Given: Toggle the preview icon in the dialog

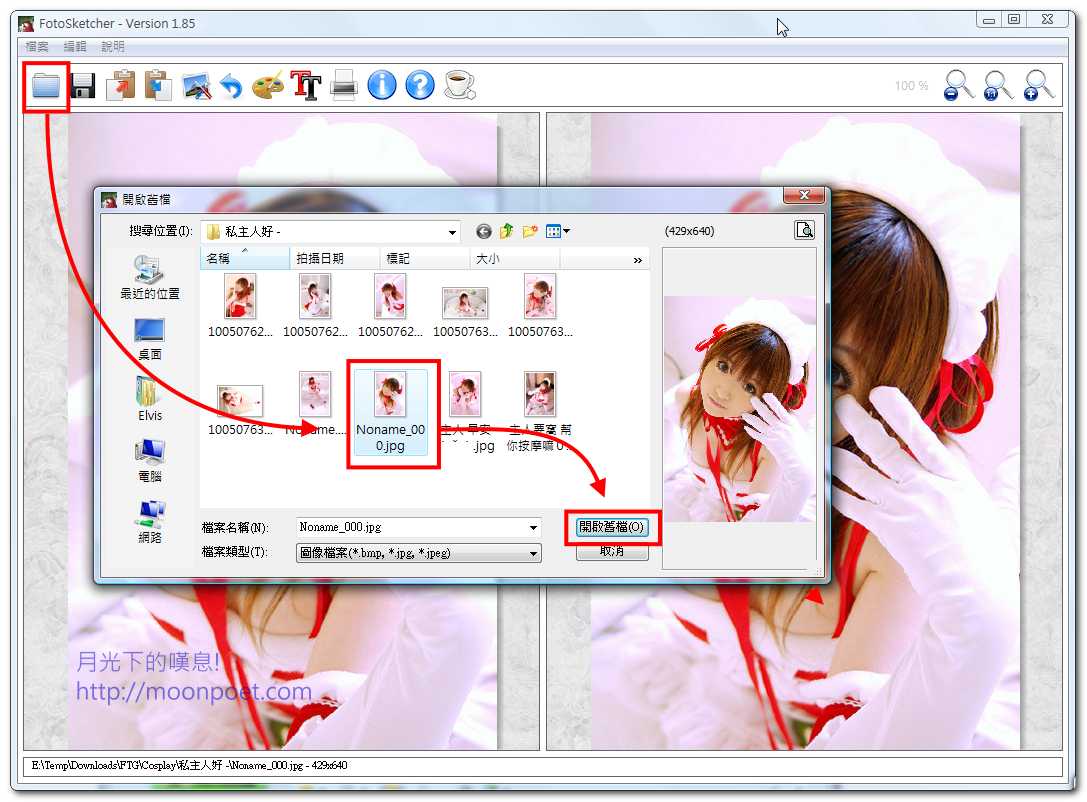Looking at the screenshot, I should (805, 231).
